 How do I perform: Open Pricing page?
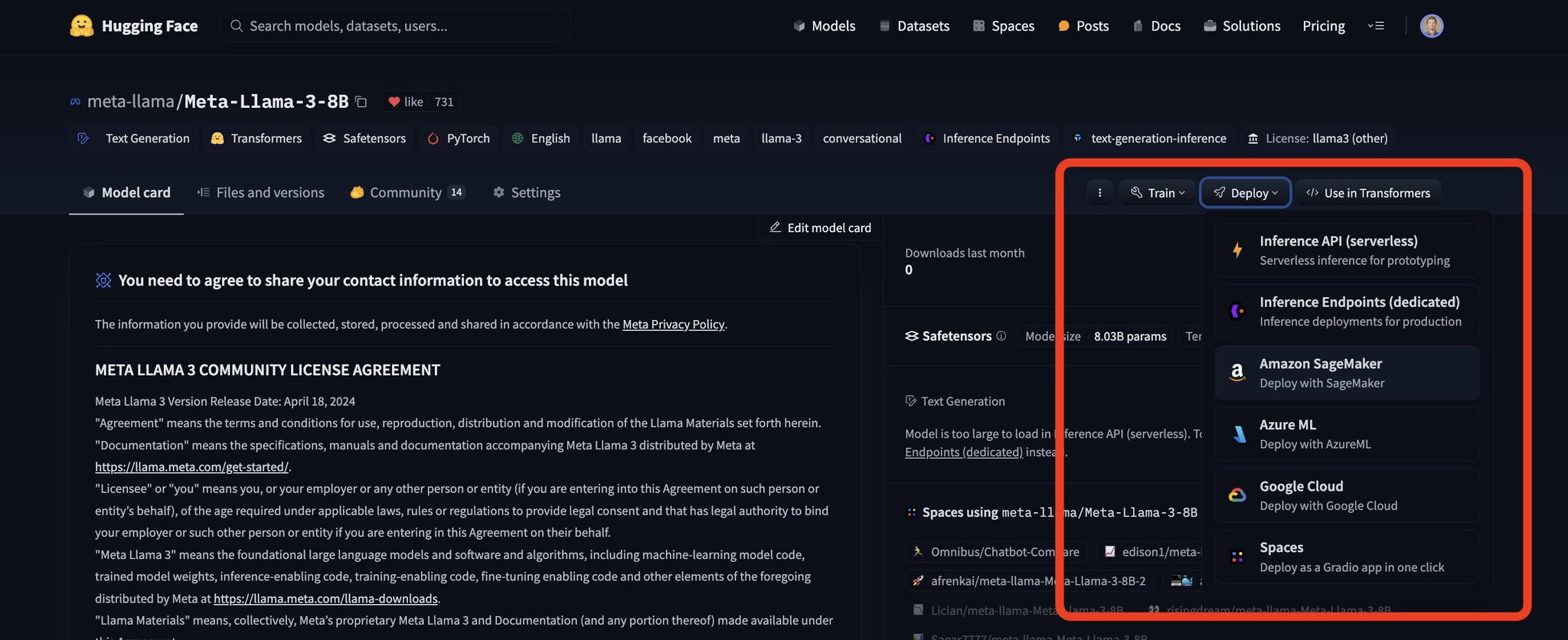1324,26
